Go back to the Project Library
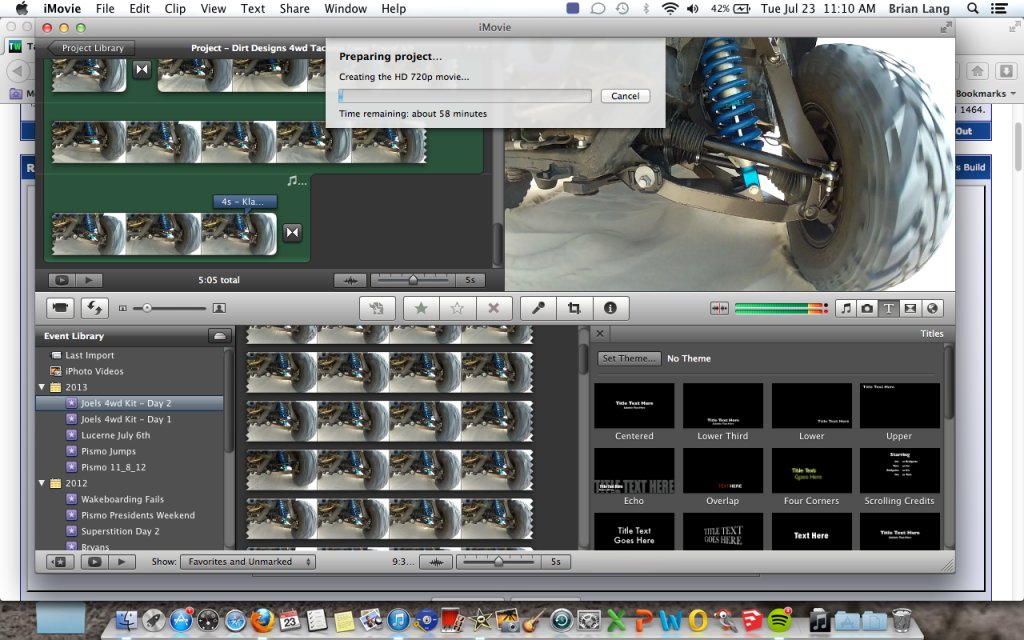 click(x=91, y=48)
